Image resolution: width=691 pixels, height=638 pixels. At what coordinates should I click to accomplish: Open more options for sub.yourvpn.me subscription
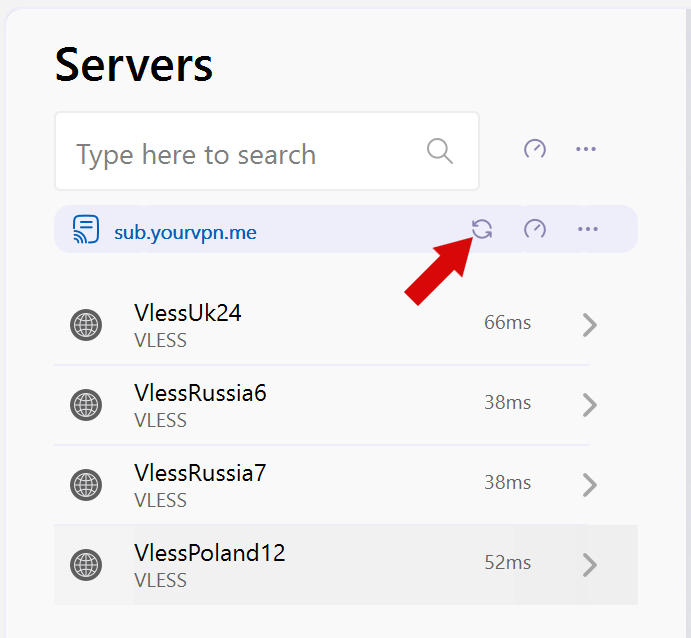coord(587,229)
